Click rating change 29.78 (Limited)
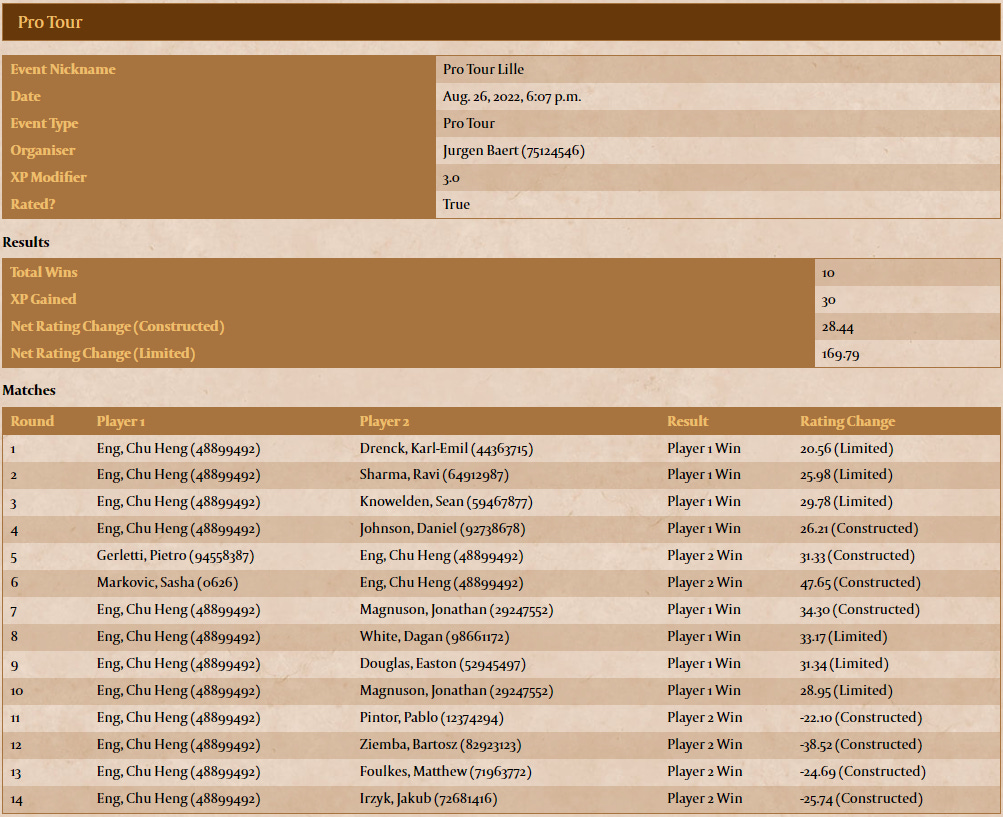The height and width of the screenshot is (817, 1003). [x=846, y=502]
